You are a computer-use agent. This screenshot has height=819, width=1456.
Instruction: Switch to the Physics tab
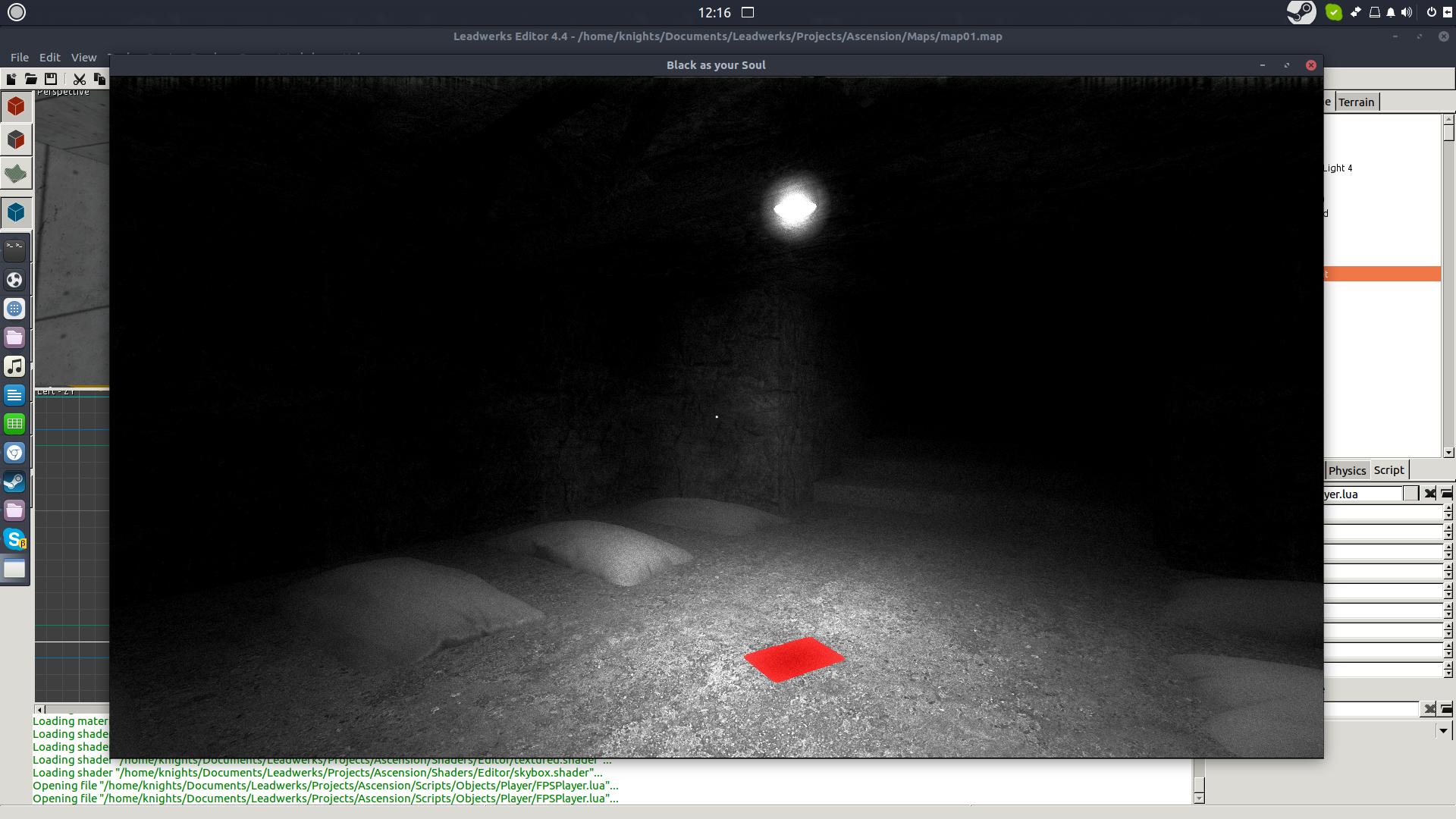pos(1347,470)
